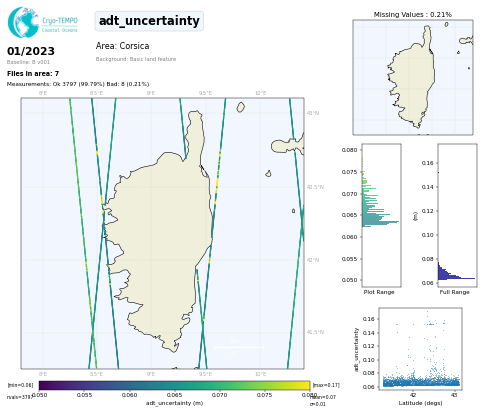
Task: Click the Corsica island on main map
Action: 160,233
